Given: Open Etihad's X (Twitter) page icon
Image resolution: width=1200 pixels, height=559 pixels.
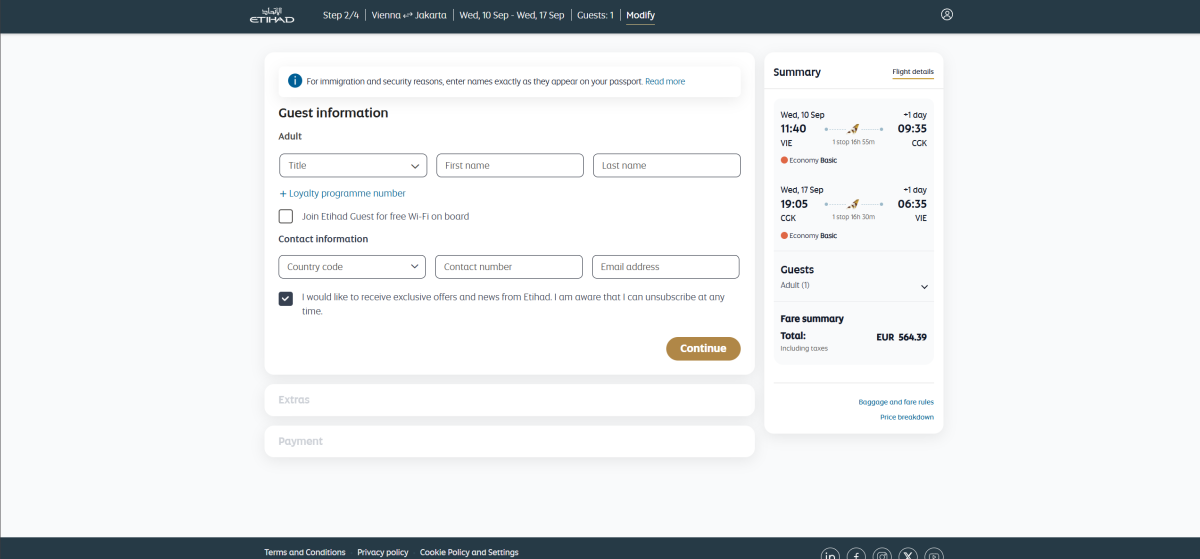Looking at the screenshot, I should pyautogui.click(x=908, y=555).
